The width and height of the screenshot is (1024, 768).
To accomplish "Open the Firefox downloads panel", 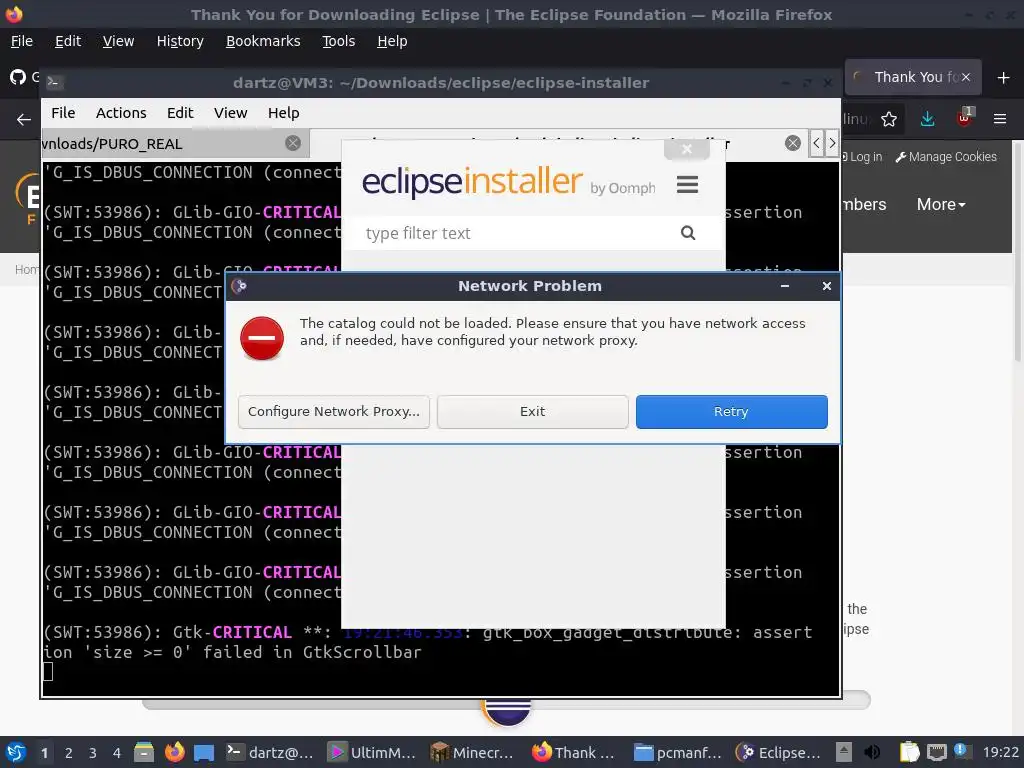I will 927,119.
